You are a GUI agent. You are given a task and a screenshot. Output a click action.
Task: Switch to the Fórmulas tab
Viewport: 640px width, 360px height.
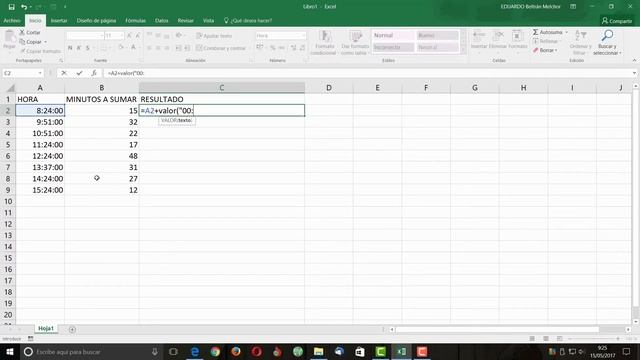(136, 20)
